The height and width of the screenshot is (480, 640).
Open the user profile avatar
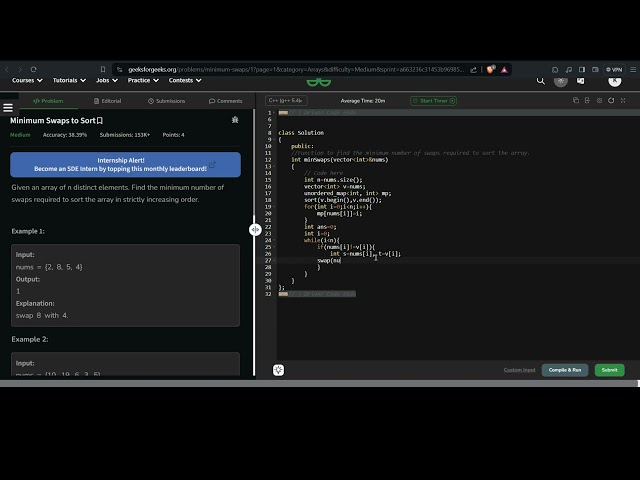point(615,80)
